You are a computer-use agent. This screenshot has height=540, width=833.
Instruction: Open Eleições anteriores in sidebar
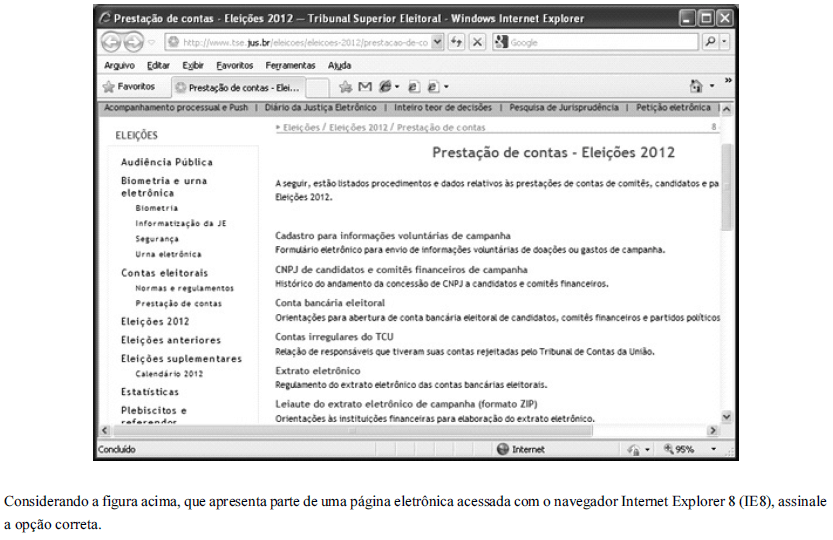pyautogui.click(x=171, y=340)
